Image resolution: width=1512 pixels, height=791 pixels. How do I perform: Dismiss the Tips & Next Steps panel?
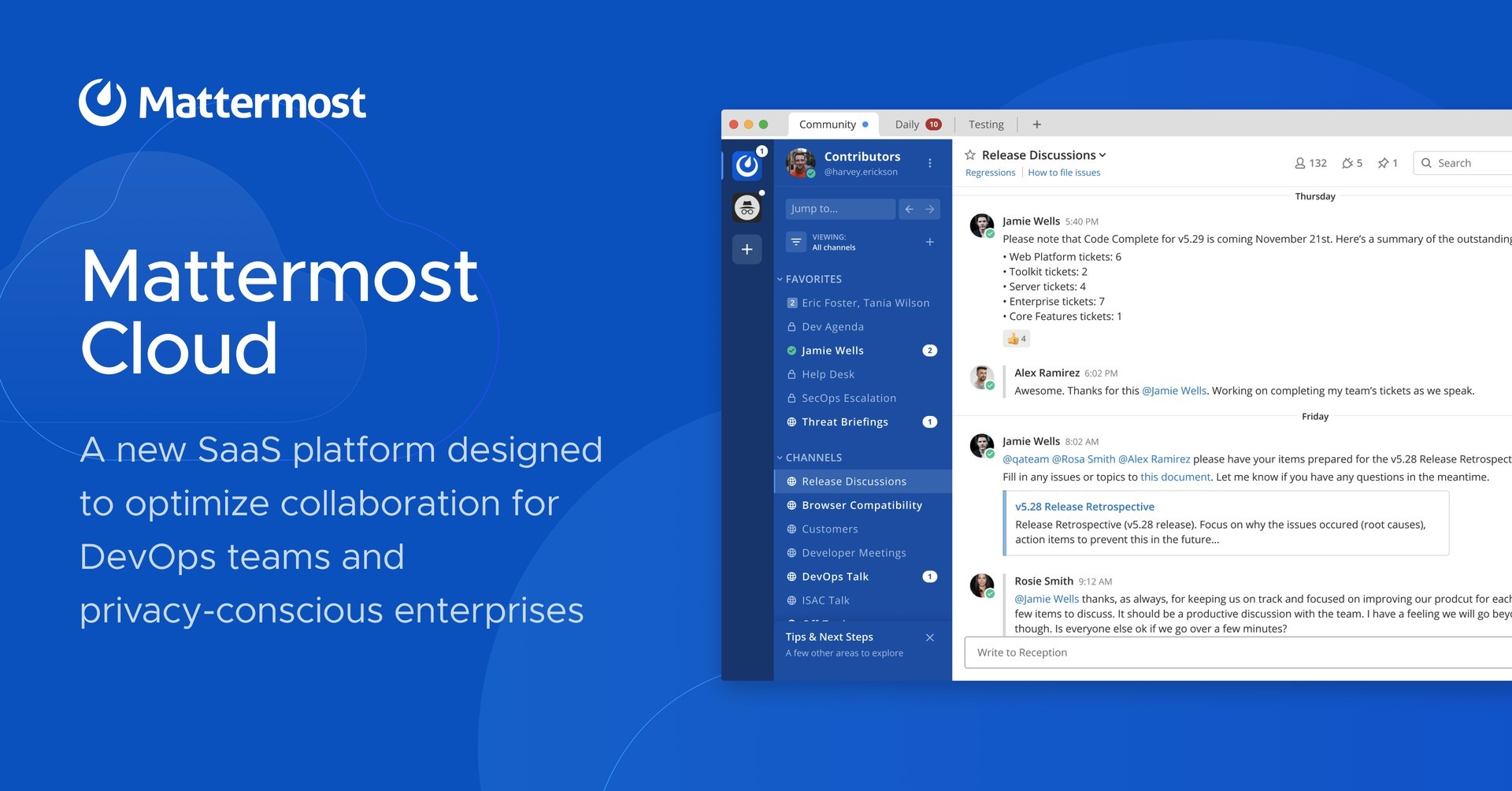pyautogui.click(x=930, y=637)
